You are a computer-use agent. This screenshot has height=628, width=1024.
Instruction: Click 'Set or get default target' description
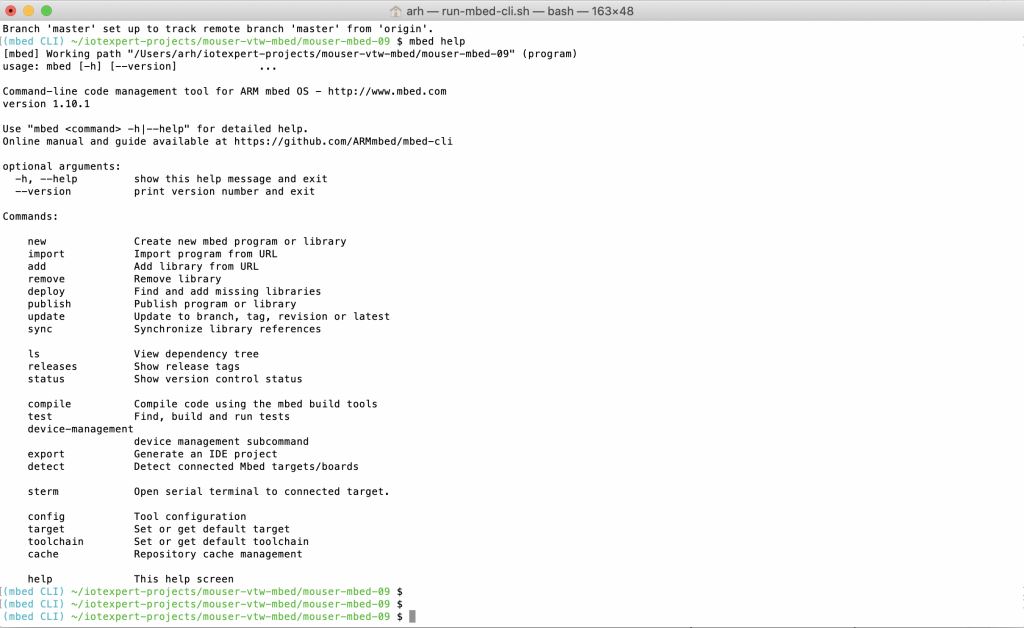[x=212, y=529]
